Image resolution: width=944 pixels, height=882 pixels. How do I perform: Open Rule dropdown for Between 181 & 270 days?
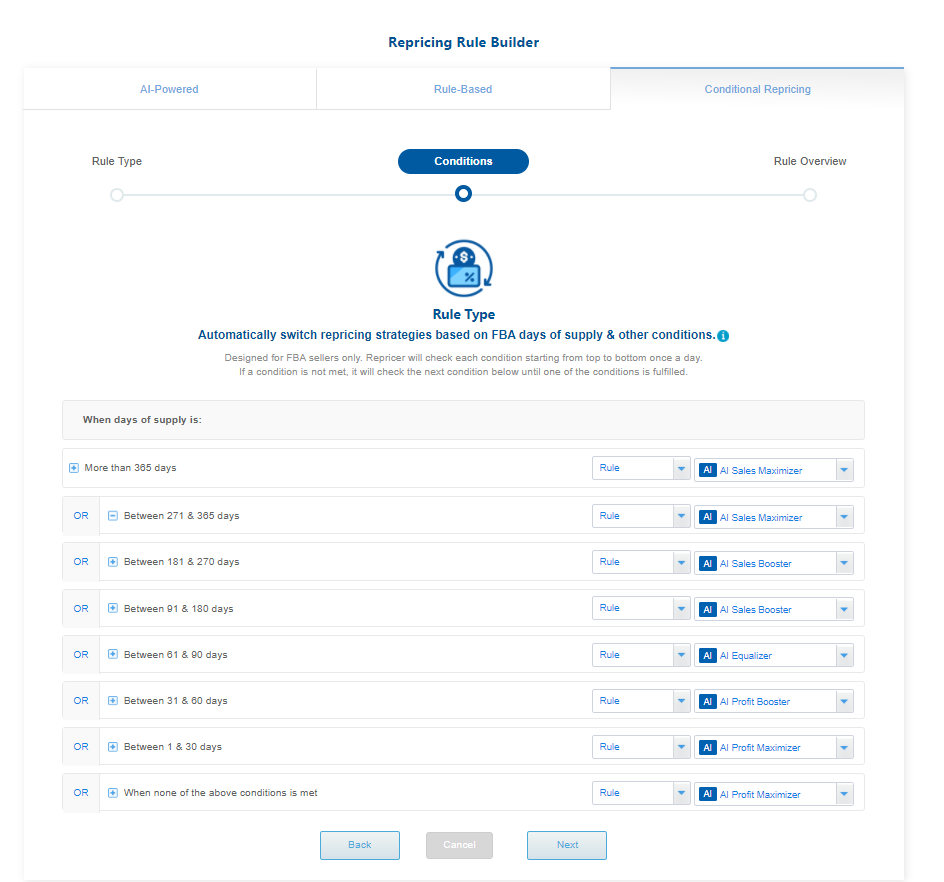tap(641, 562)
